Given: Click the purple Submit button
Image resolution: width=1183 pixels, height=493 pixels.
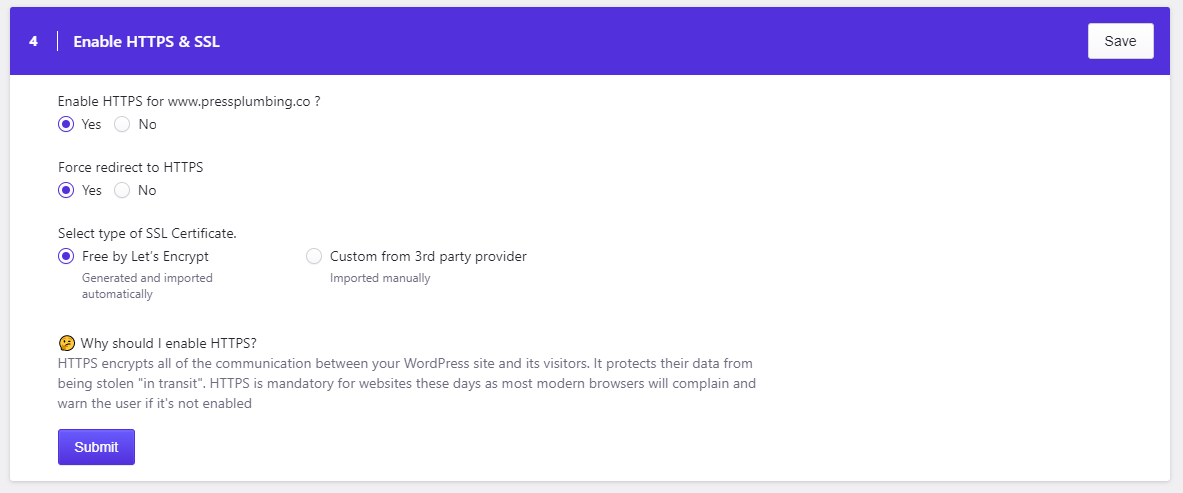Looking at the screenshot, I should pyautogui.click(x=97, y=447).
